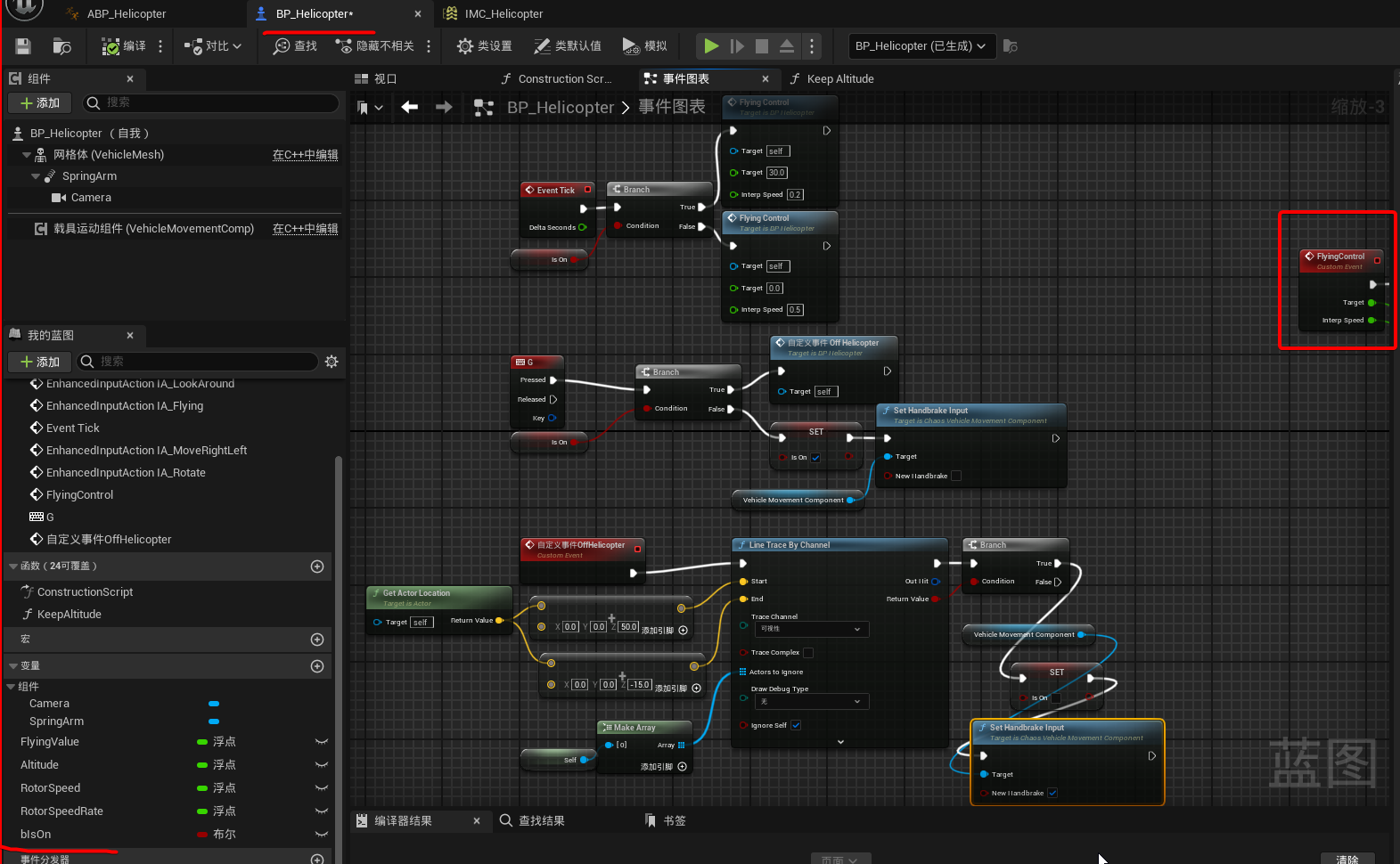Click the BP_Helicopter breadcrumb
Image resolution: width=1400 pixels, height=864 pixels.
(x=561, y=107)
